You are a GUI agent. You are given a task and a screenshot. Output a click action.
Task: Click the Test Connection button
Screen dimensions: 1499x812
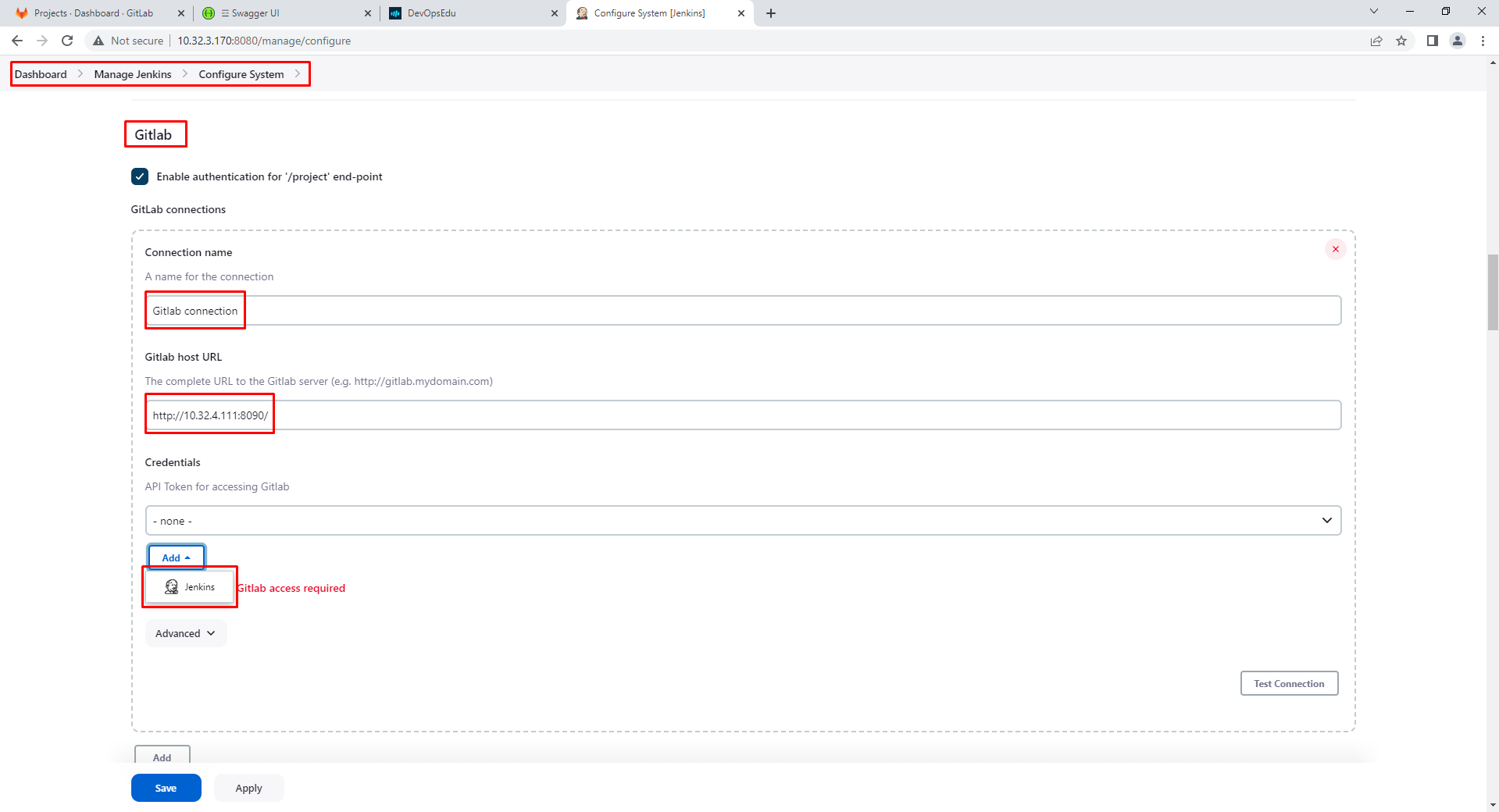[1289, 683]
